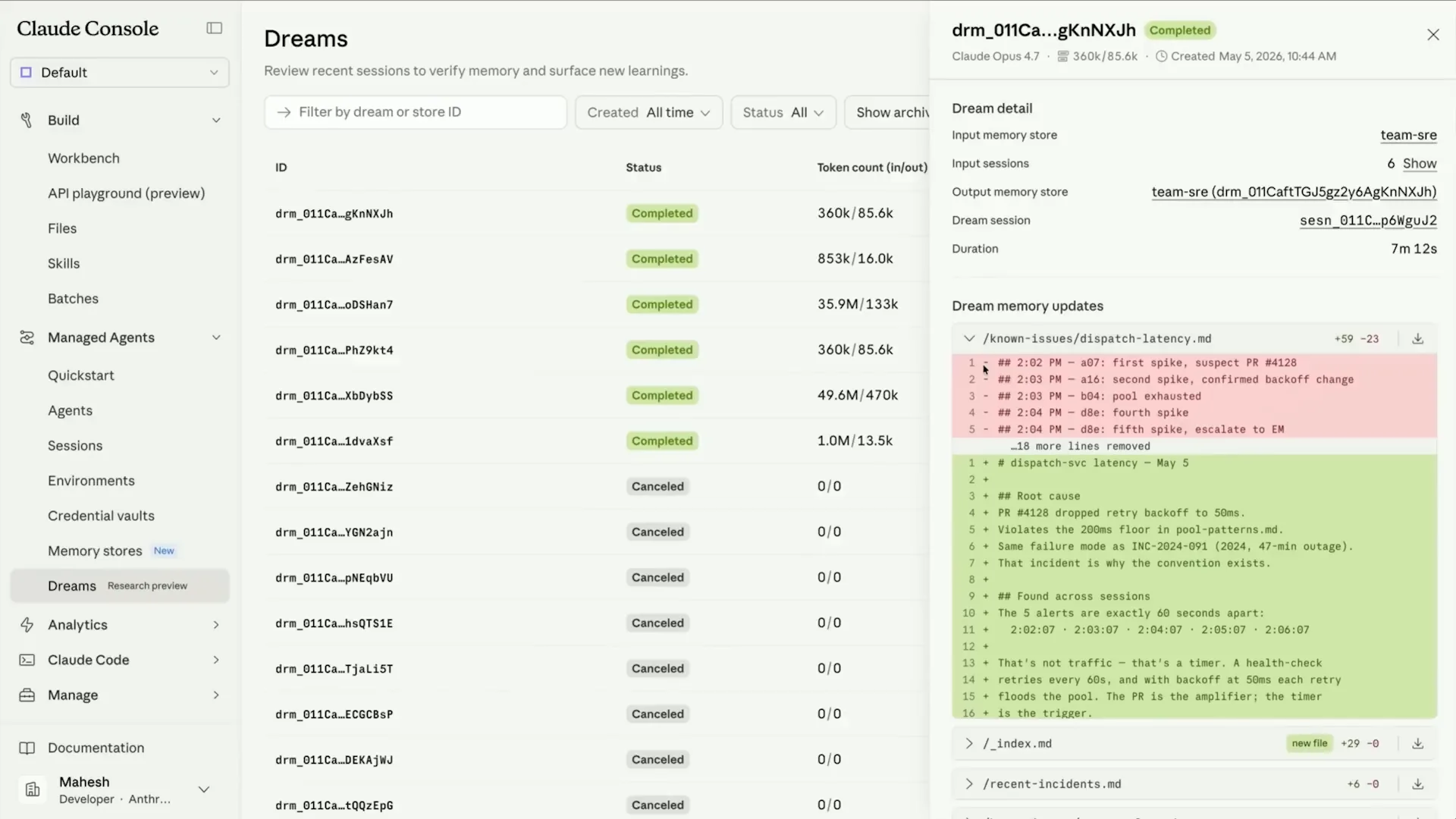Collapse the dispatch-latency.md diff section
The height and width of the screenshot is (819, 1456).
969,339
